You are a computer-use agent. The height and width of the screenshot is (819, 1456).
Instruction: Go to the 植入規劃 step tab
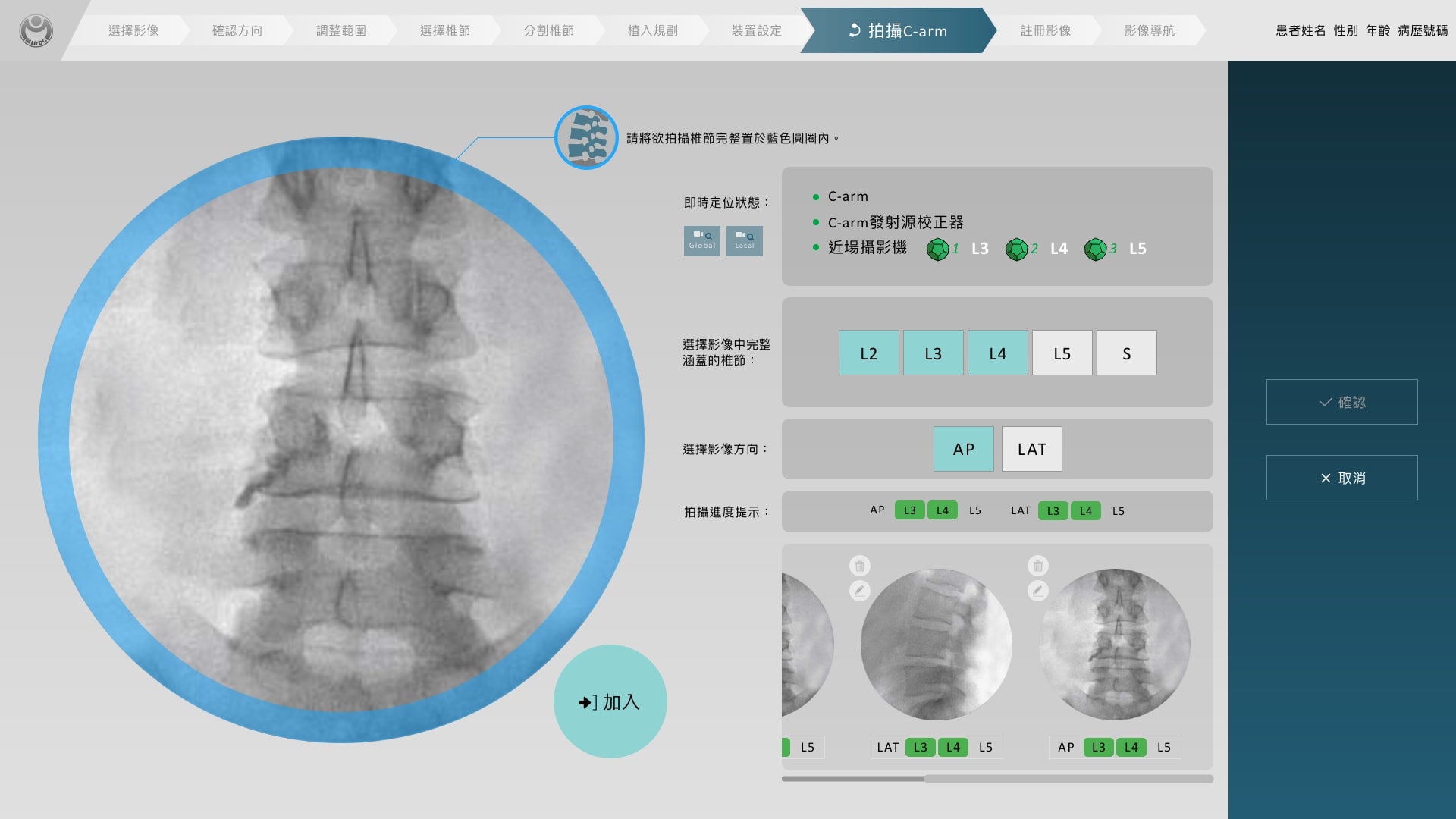click(x=652, y=30)
